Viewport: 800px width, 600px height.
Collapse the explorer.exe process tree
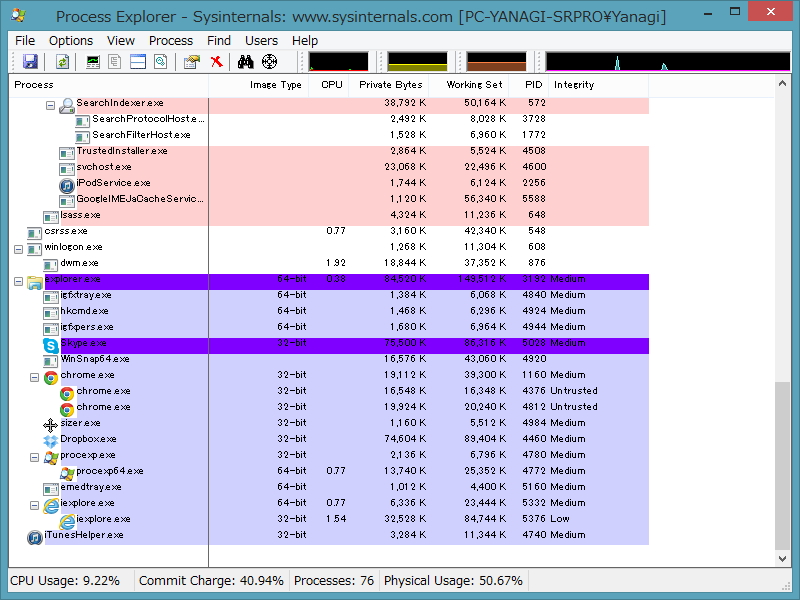coord(19,278)
